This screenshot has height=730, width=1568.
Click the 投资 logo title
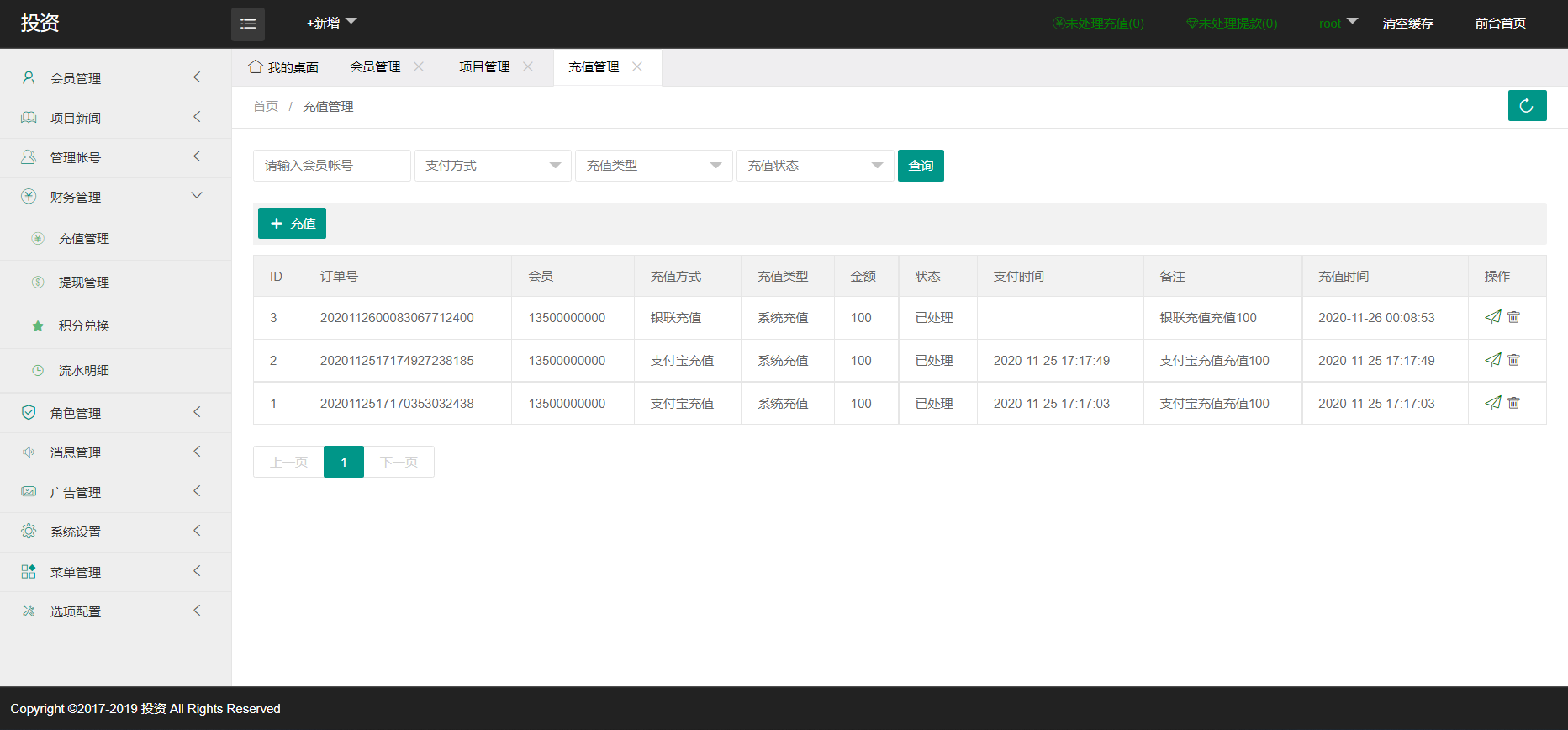[40, 23]
